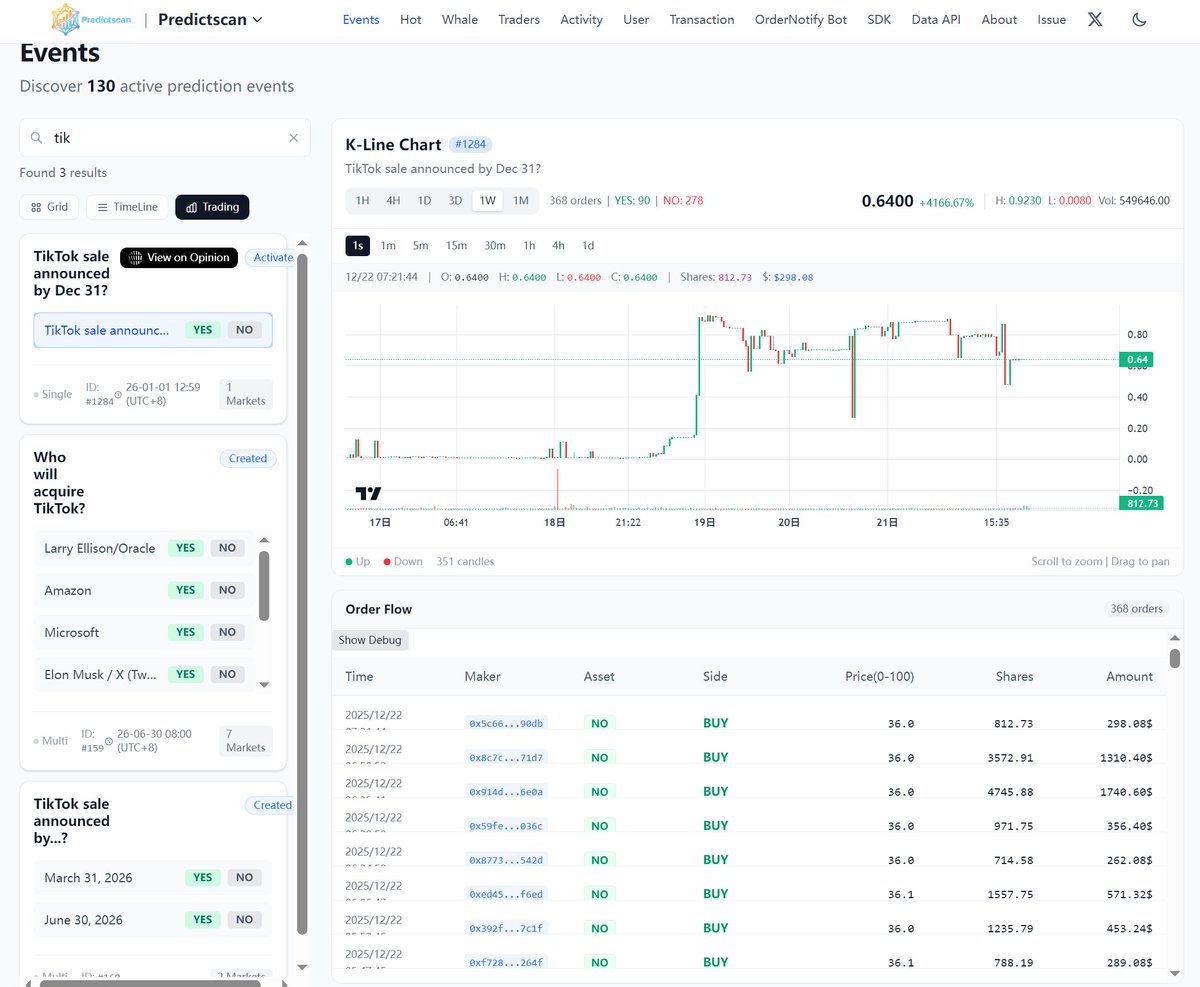
Task: Click View on Opinion button
Action: pos(179,257)
